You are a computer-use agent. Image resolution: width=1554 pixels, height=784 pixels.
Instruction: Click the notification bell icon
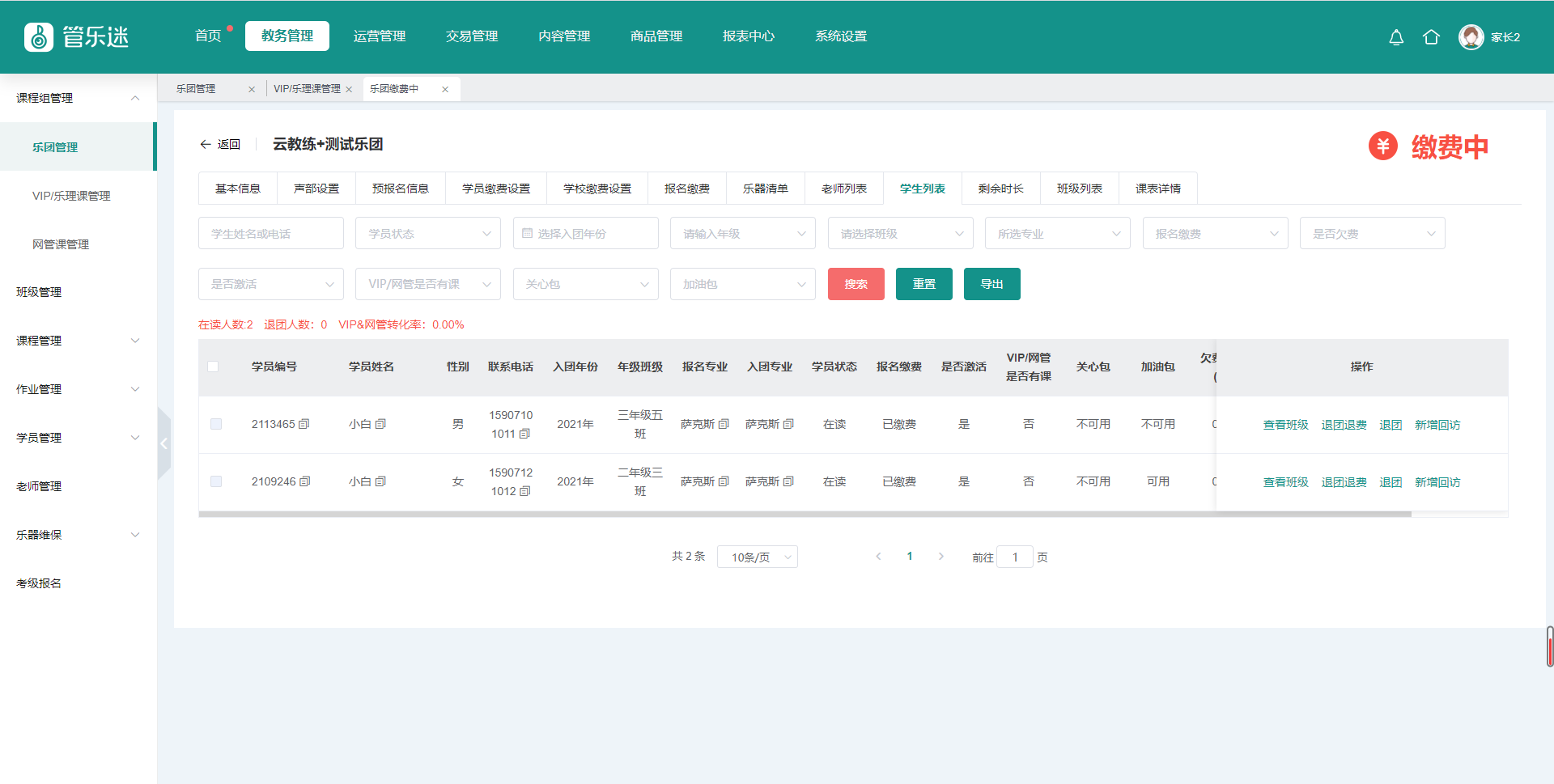(x=1396, y=37)
